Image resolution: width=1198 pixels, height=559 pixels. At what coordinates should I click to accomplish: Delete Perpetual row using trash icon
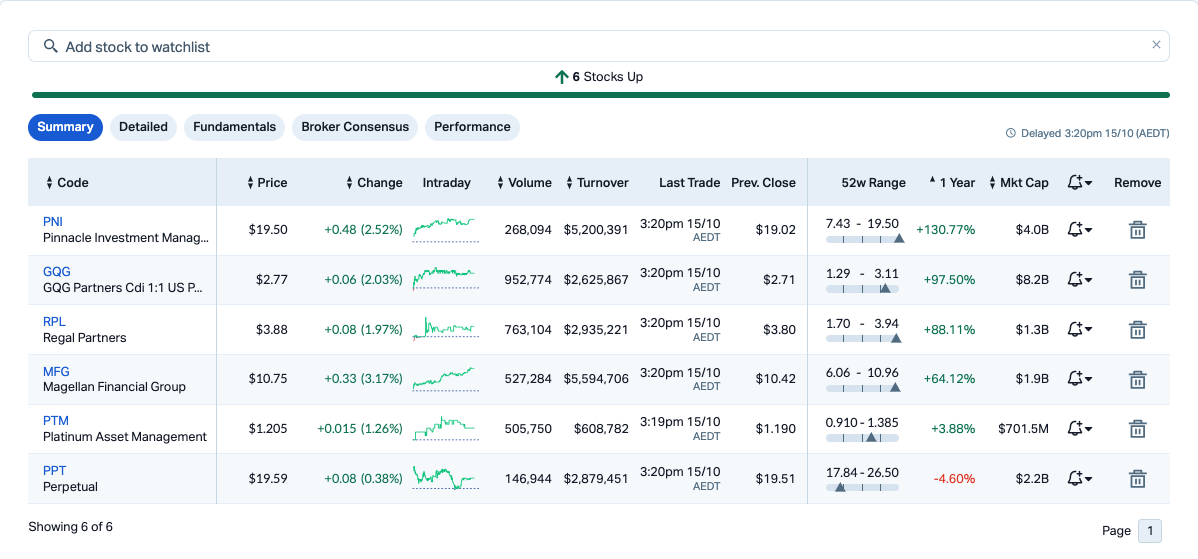[1137, 479]
